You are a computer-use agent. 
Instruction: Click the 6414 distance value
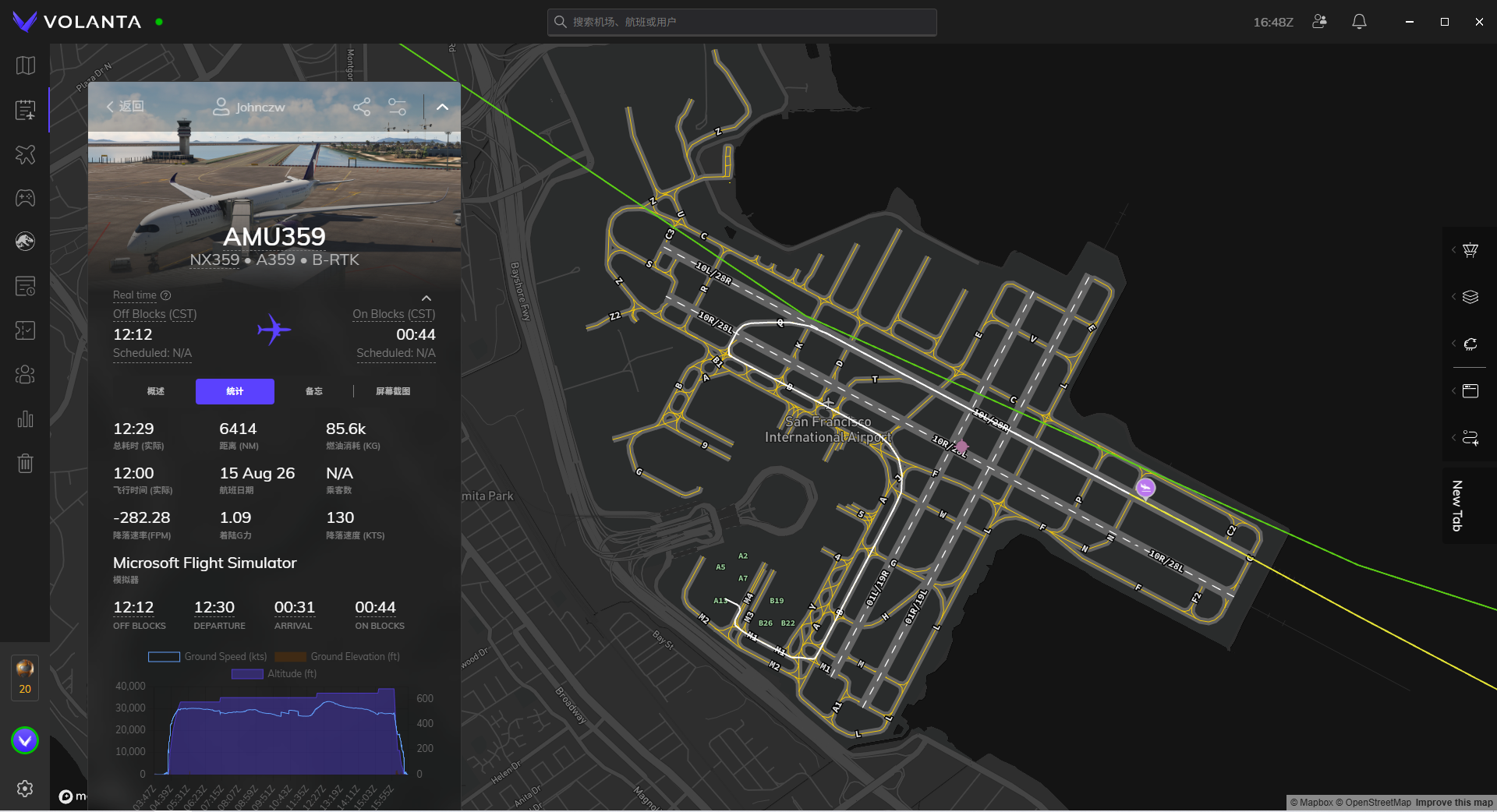[x=238, y=429]
